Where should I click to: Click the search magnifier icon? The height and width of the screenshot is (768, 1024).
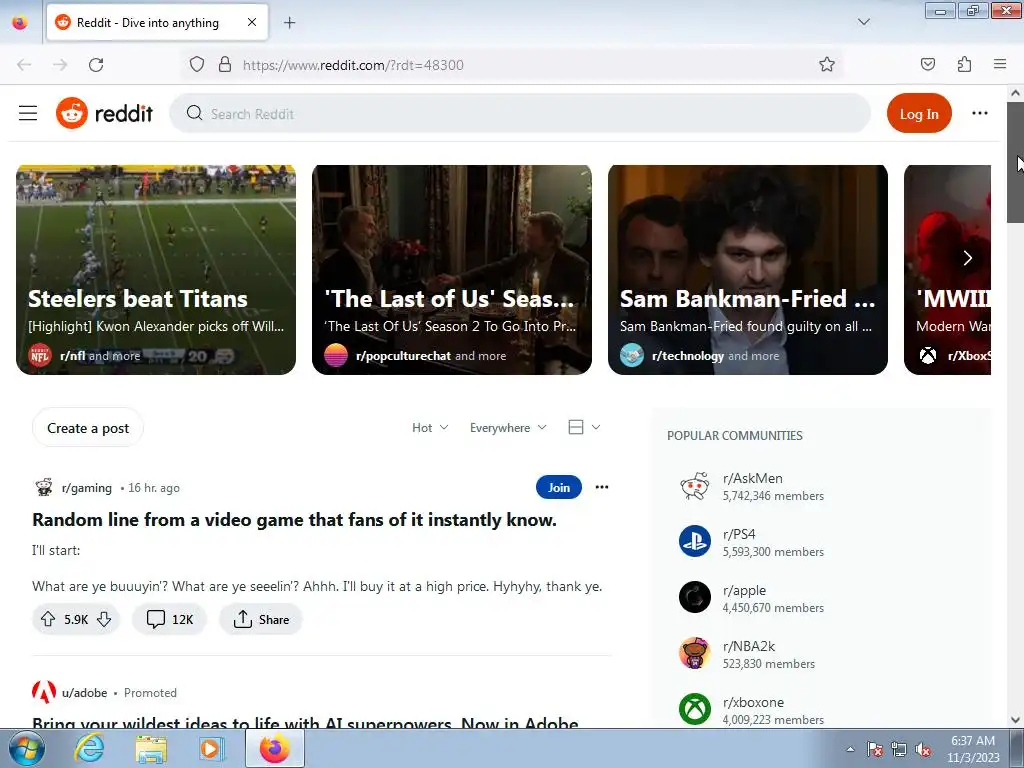[194, 113]
